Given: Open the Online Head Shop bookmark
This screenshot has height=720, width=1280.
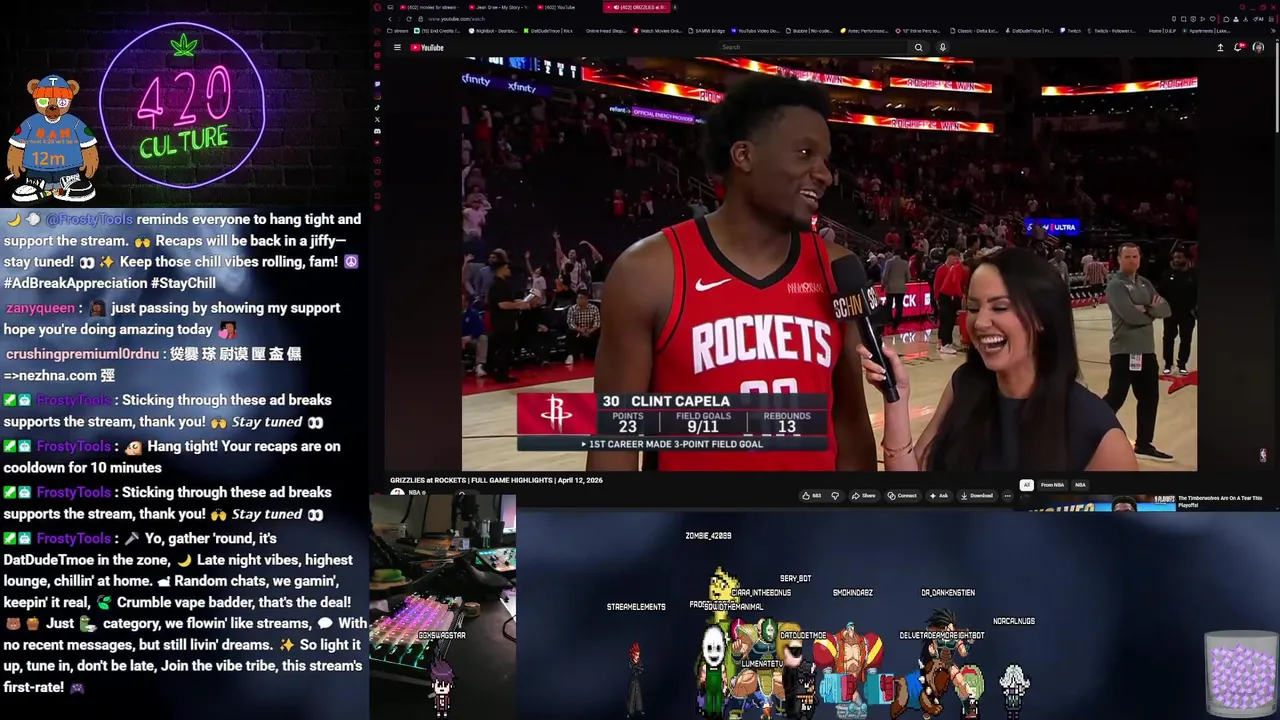Looking at the screenshot, I should pyautogui.click(x=605, y=31).
